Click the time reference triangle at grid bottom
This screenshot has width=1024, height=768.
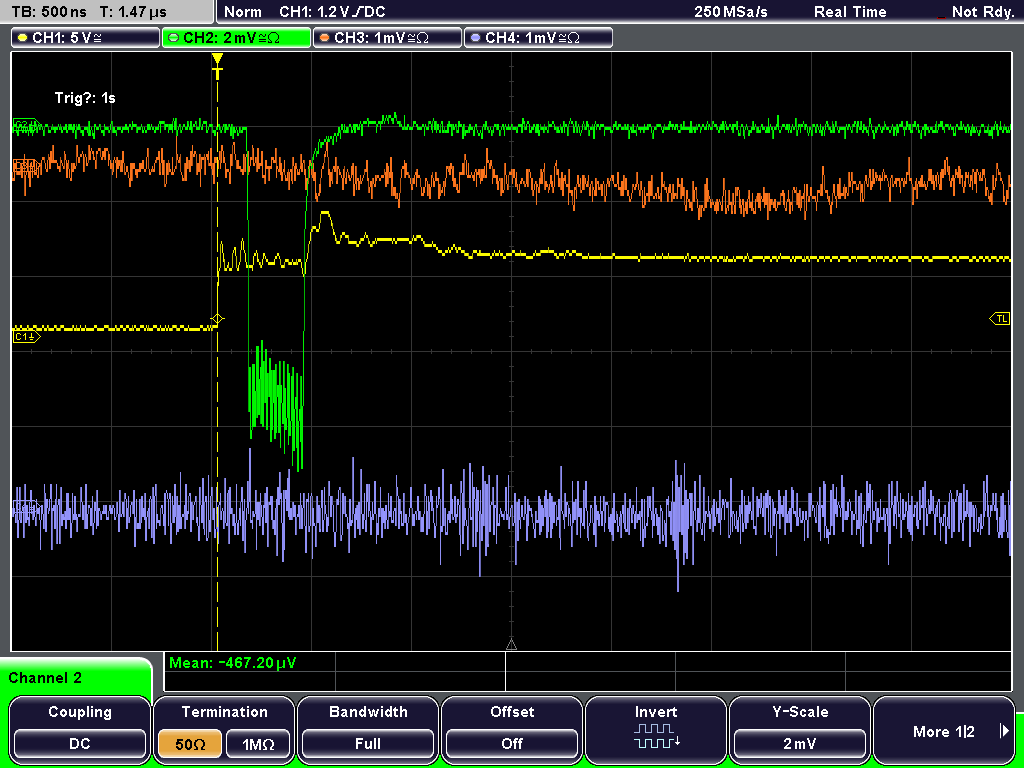pos(511,645)
